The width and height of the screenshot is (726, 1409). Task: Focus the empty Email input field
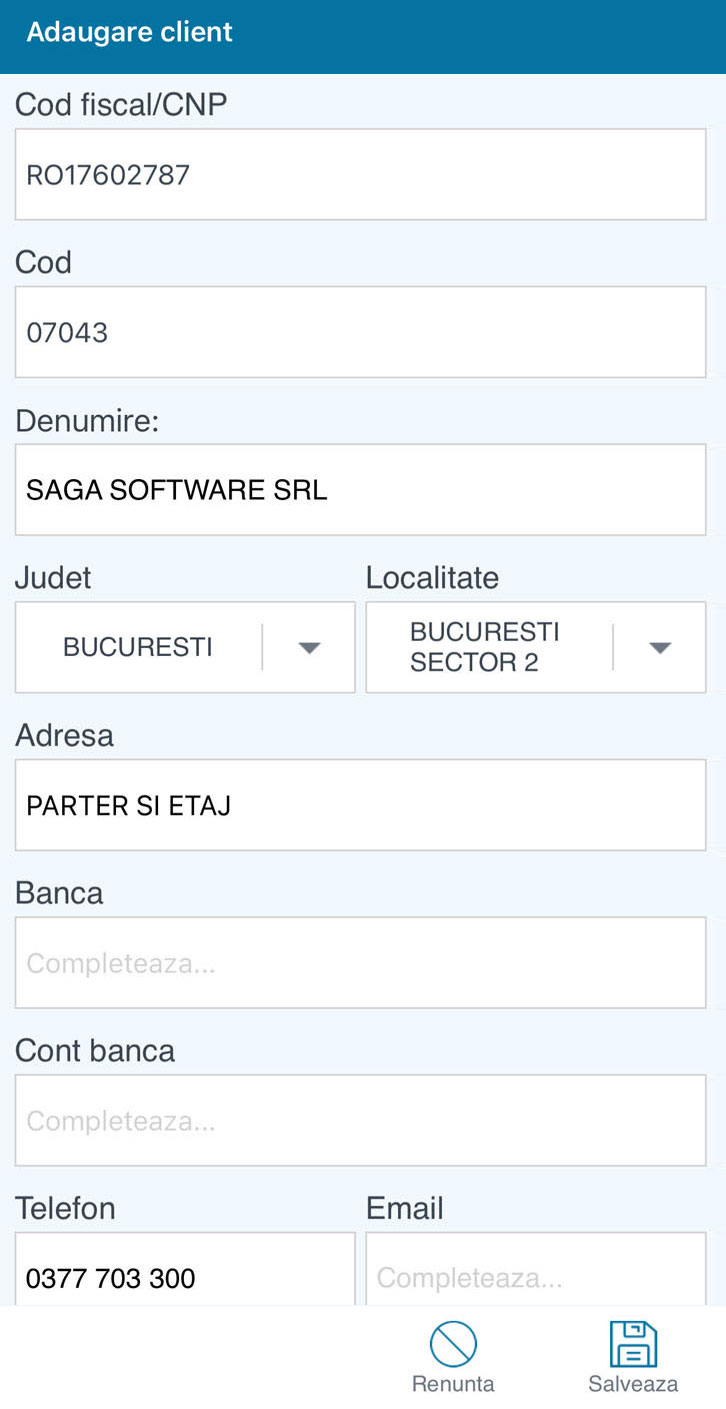click(x=535, y=1272)
